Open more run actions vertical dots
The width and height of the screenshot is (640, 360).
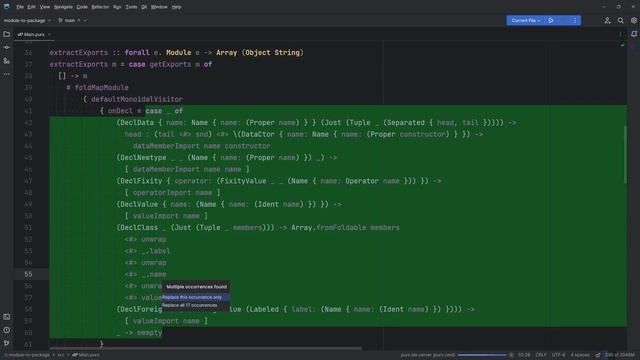[x=575, y=20]
